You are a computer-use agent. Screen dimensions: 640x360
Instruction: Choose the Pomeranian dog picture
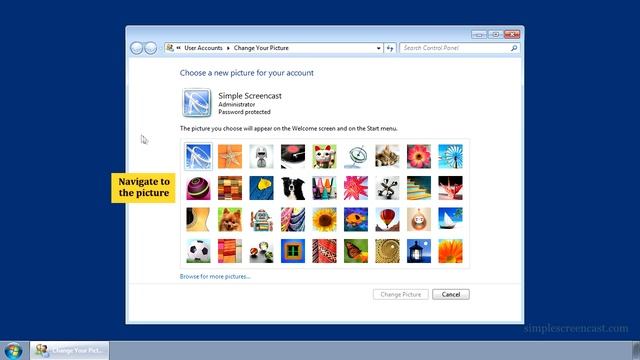tap(230, 220)
